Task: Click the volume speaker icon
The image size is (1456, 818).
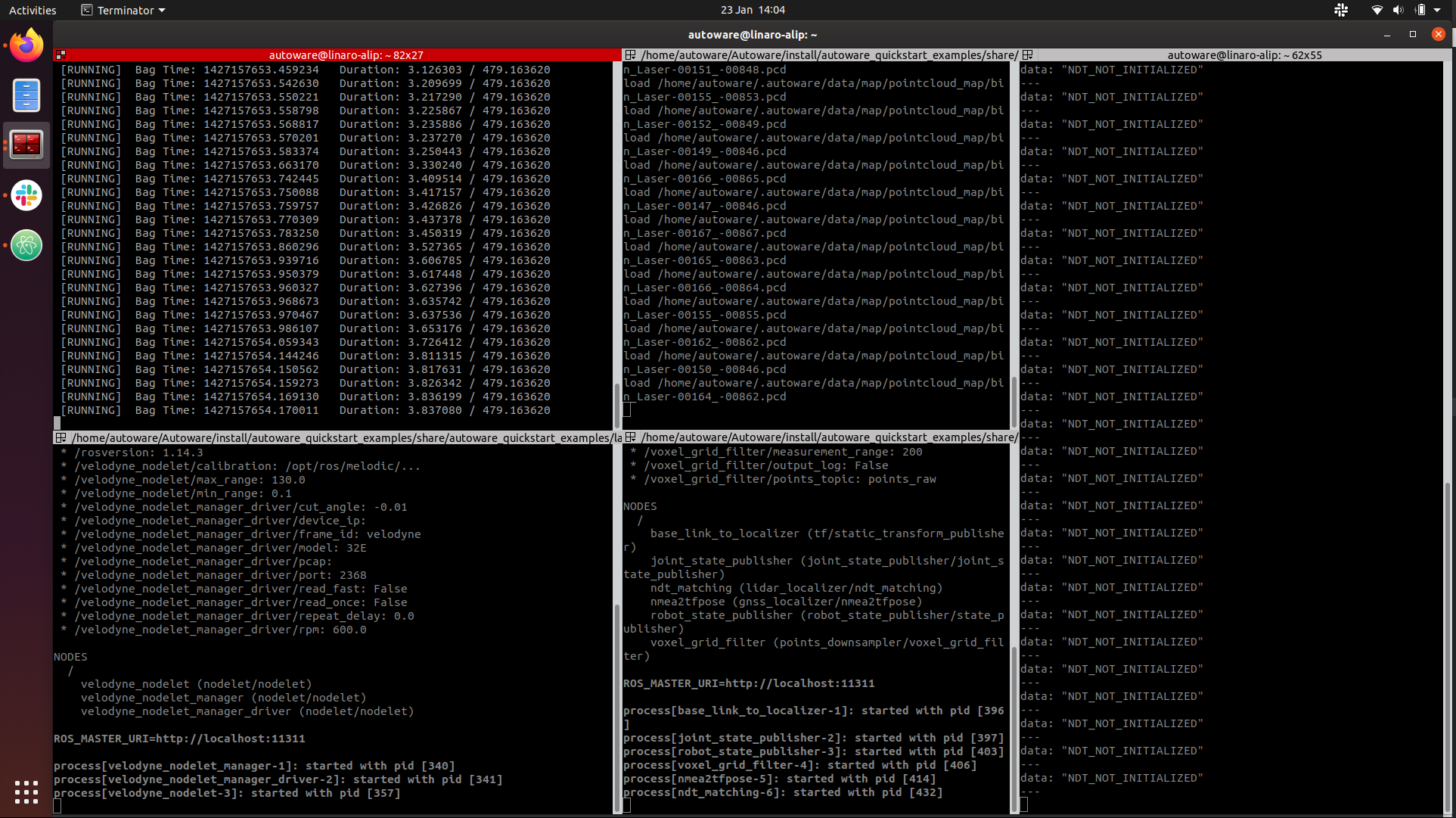Action: point(1398,10)
